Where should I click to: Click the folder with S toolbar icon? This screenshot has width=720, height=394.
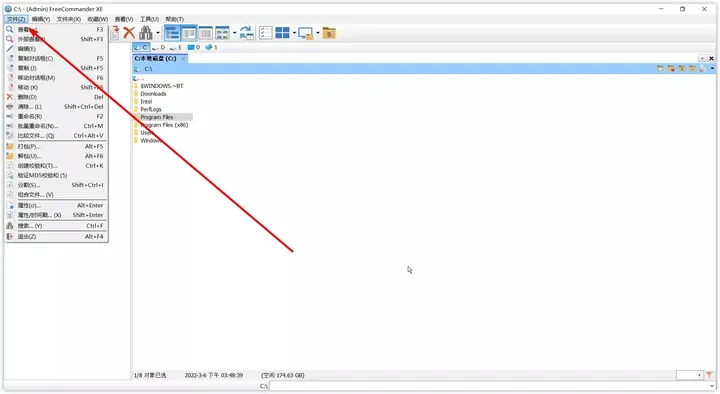[x=329, y=33]
